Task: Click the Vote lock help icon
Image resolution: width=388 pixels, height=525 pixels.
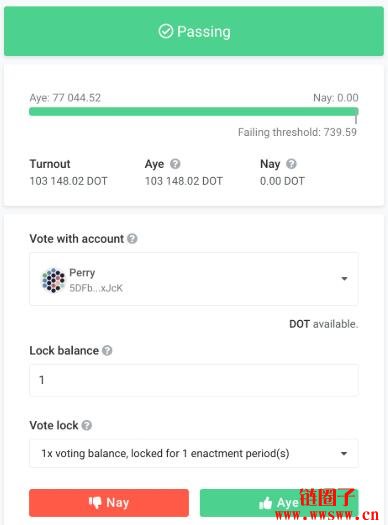Action: 87,425
